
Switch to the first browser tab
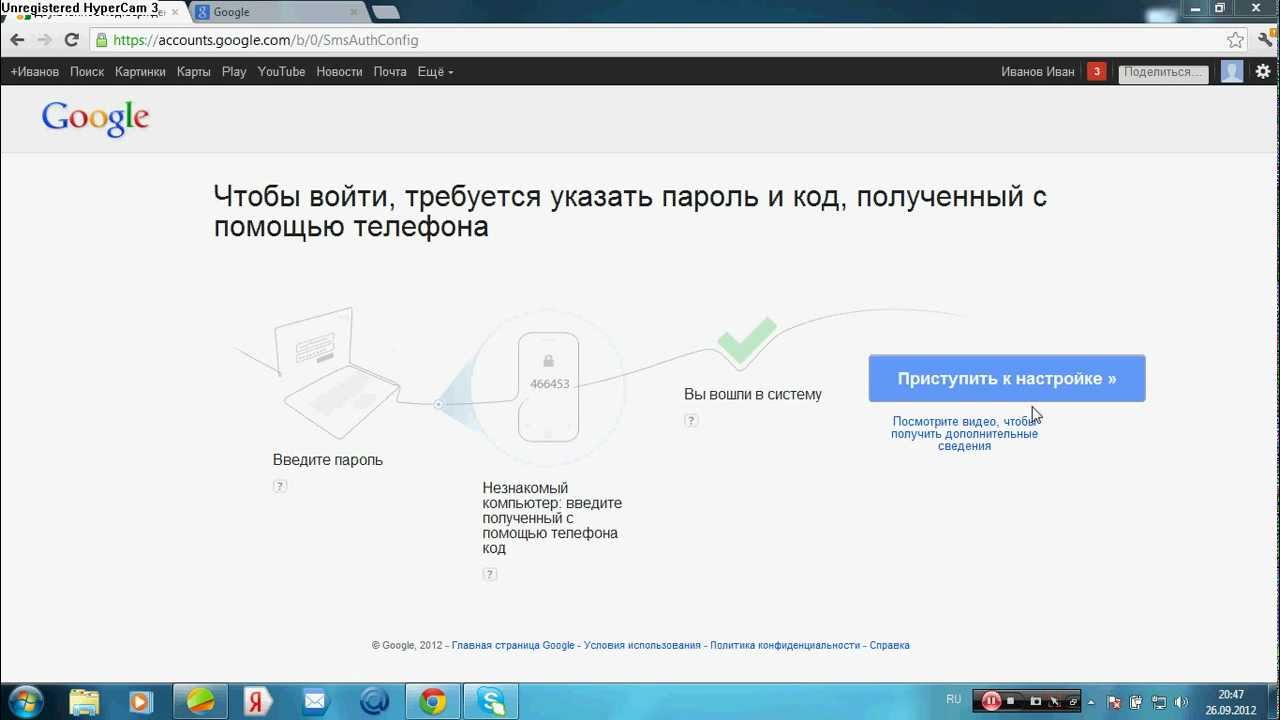click(x=95, y=12)
